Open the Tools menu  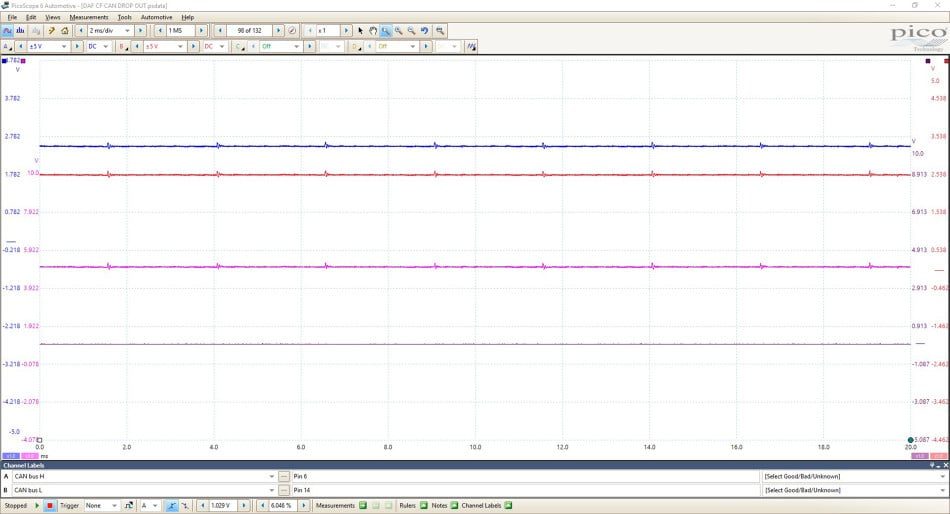[x=124, y=18]
